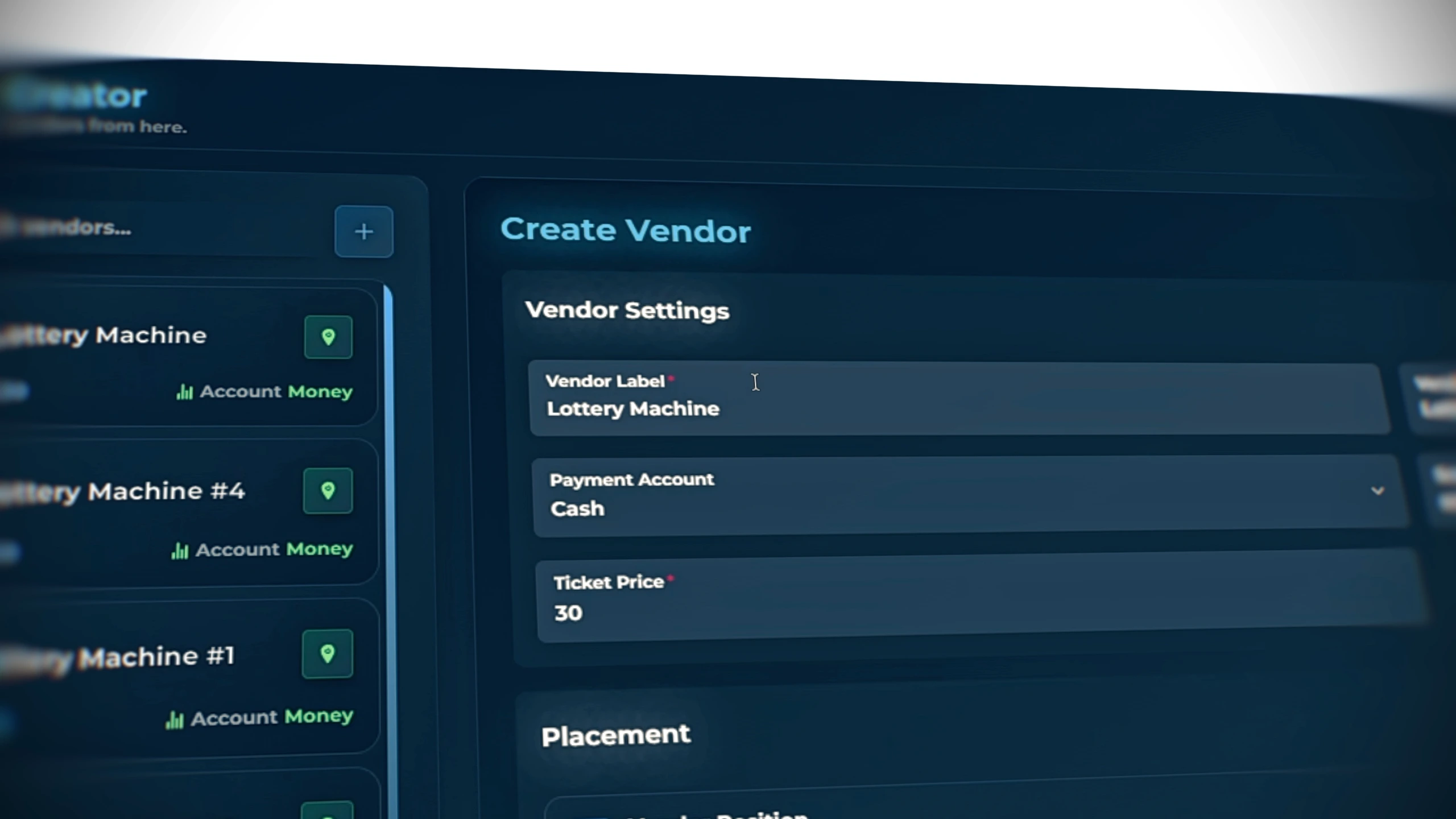
Task: Open the Payment Account dropdown chevron
Action: (x=1377, y=490)
